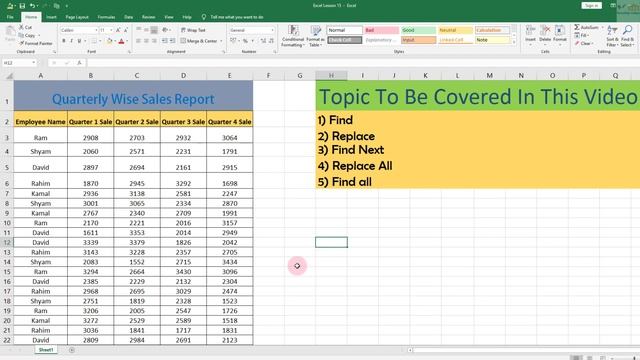Apply the Good cell style
Screen dimensions: 640x360
click(418, 30)
